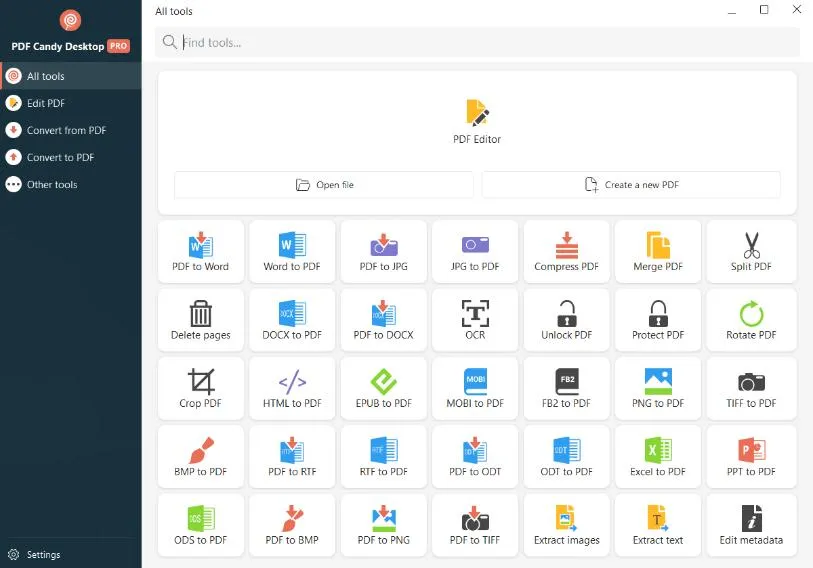Choose PDF to RTF tool

coord(292,457)
